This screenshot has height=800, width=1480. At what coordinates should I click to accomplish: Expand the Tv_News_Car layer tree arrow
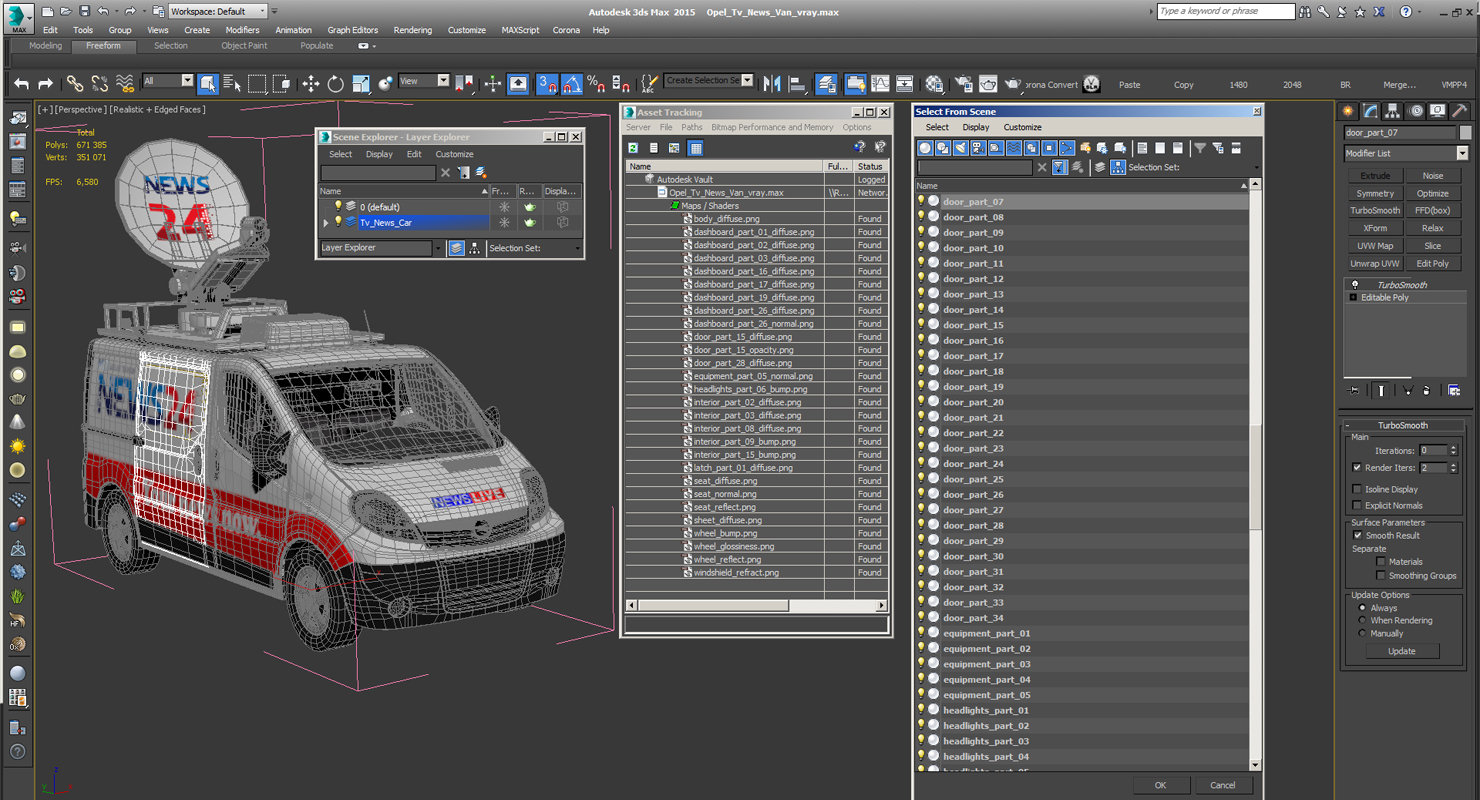pos(326,223)
